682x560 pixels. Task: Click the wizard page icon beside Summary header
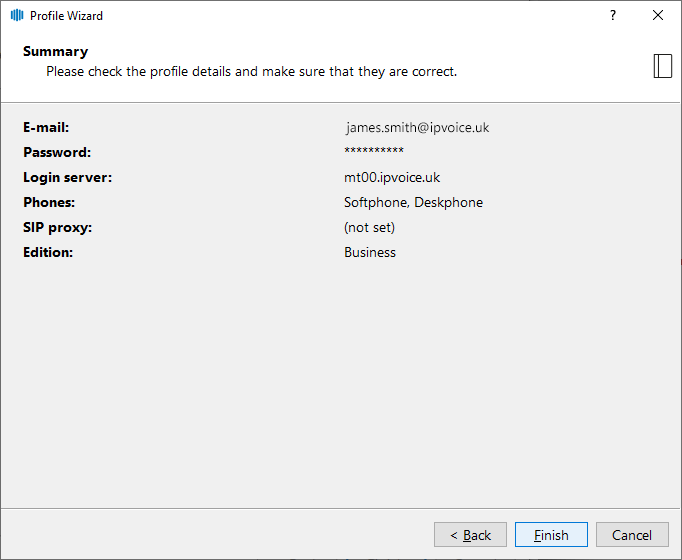click(x=662, y=65)
